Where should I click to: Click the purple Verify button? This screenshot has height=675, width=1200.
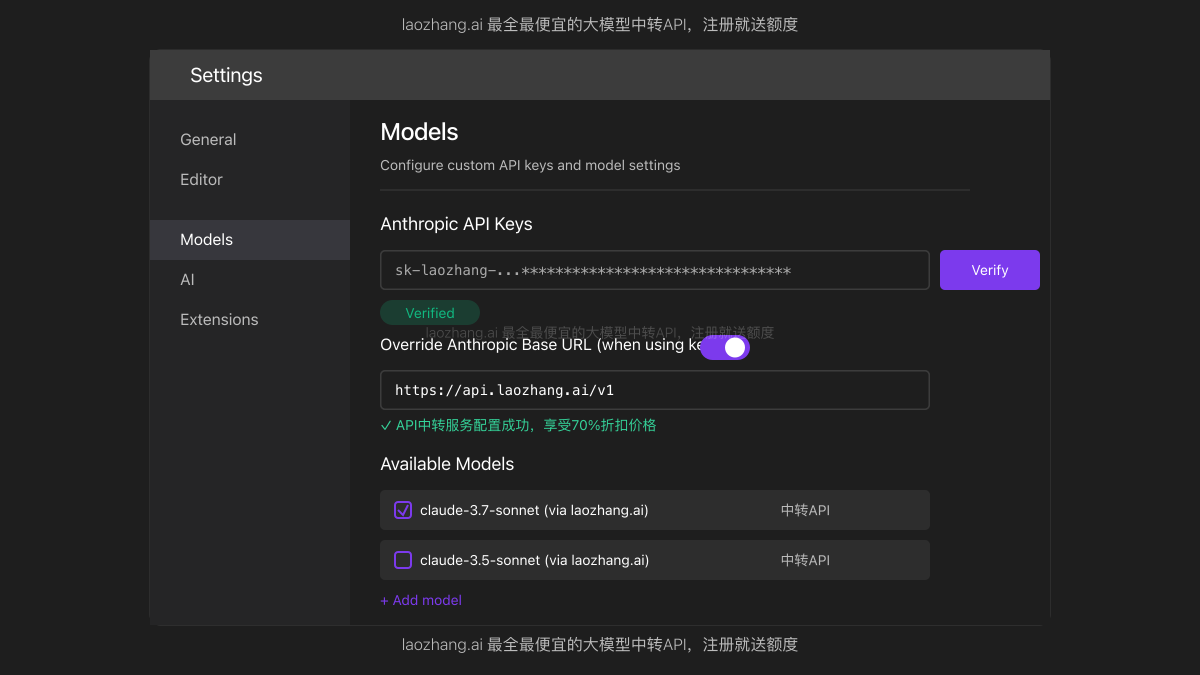coord(990,270)
